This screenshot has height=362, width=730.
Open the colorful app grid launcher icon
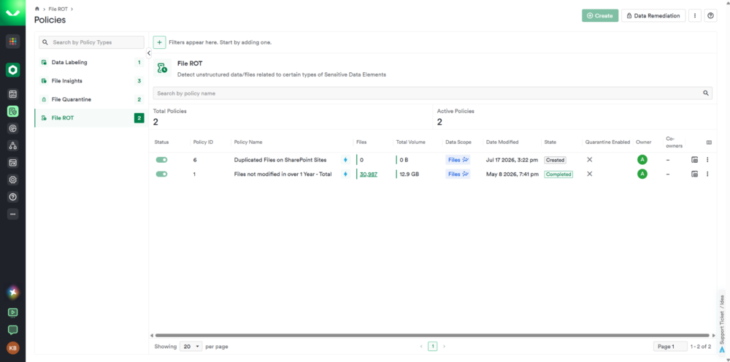coord(13,41)
